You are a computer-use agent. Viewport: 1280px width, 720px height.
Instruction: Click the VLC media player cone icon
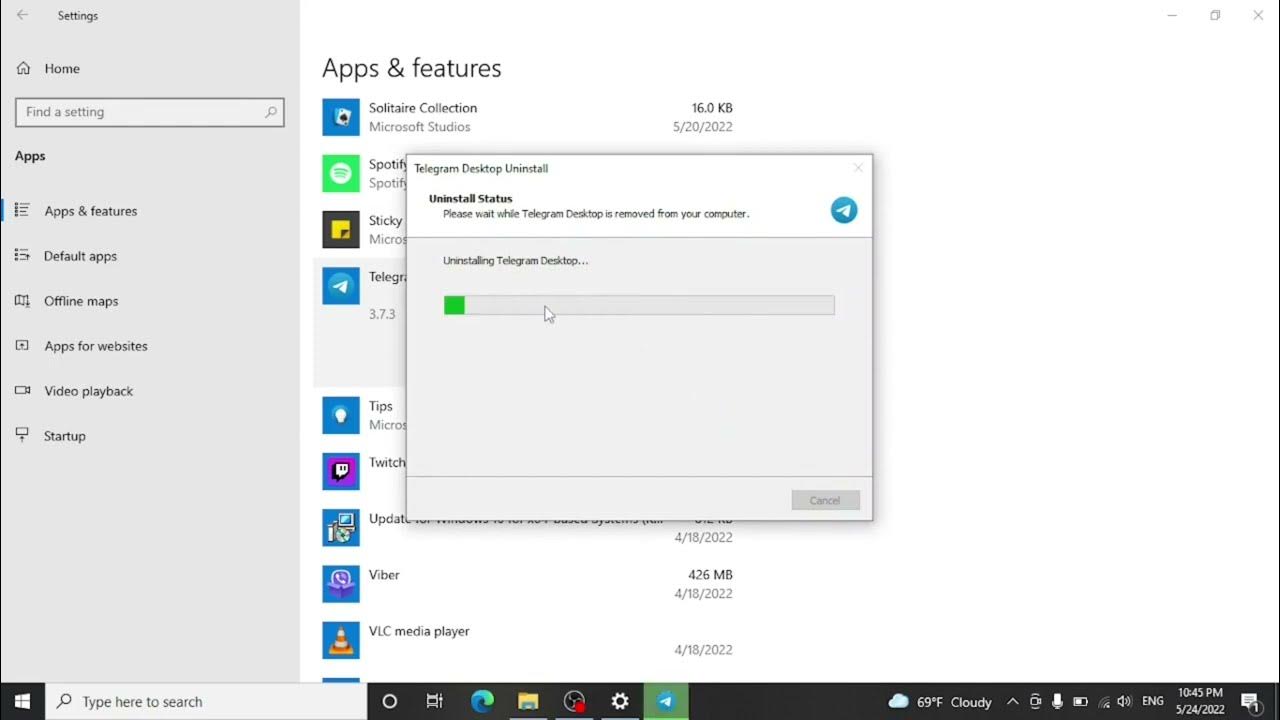point(341,640)
